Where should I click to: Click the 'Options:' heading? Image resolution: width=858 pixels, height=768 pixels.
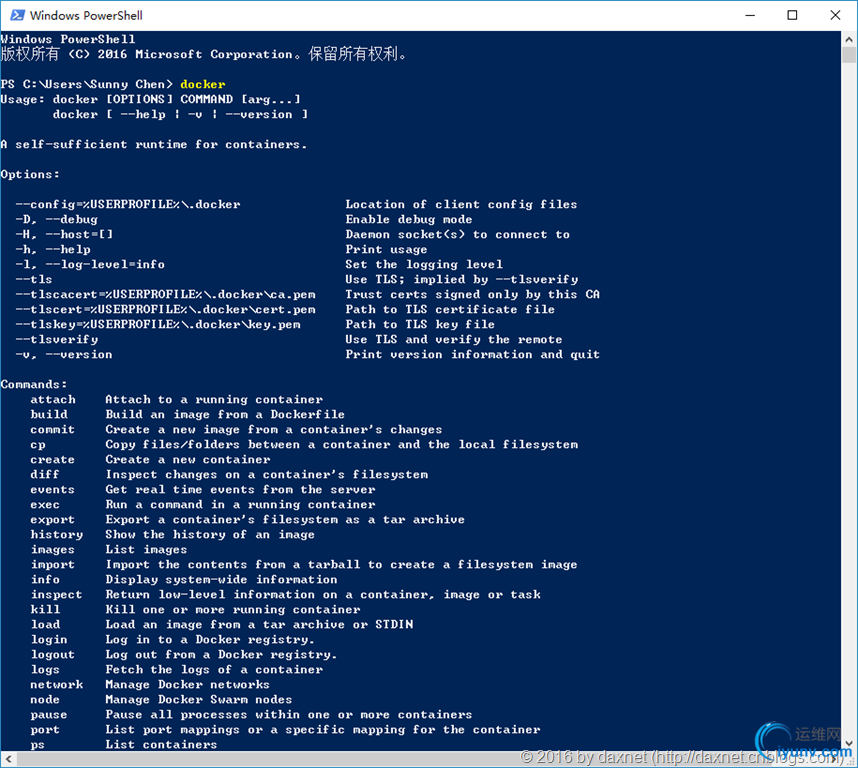point(30,174)
